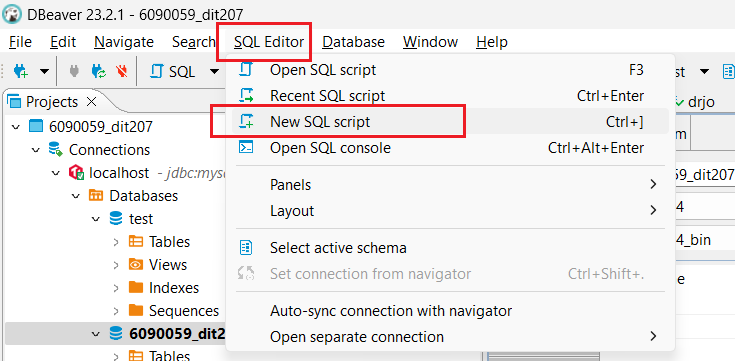Expand the Views folder
This screenshot has height=361, width=735.
[x=116, y=264]
